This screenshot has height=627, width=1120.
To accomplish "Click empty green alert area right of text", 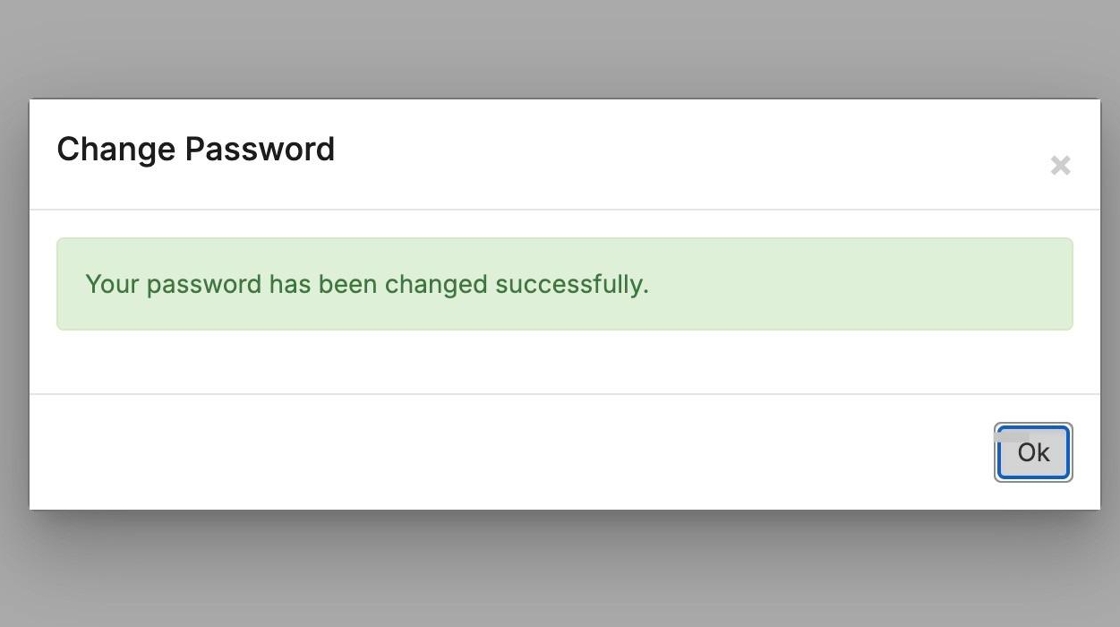I will (x=860, y=284).
